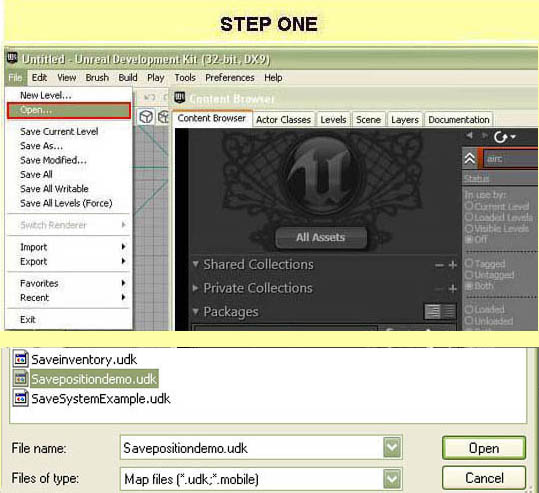The height and width of the screenshot is (493, 539).
Task: Select Save Current Level
Action: pyautogui.click(x=69, y=131)
